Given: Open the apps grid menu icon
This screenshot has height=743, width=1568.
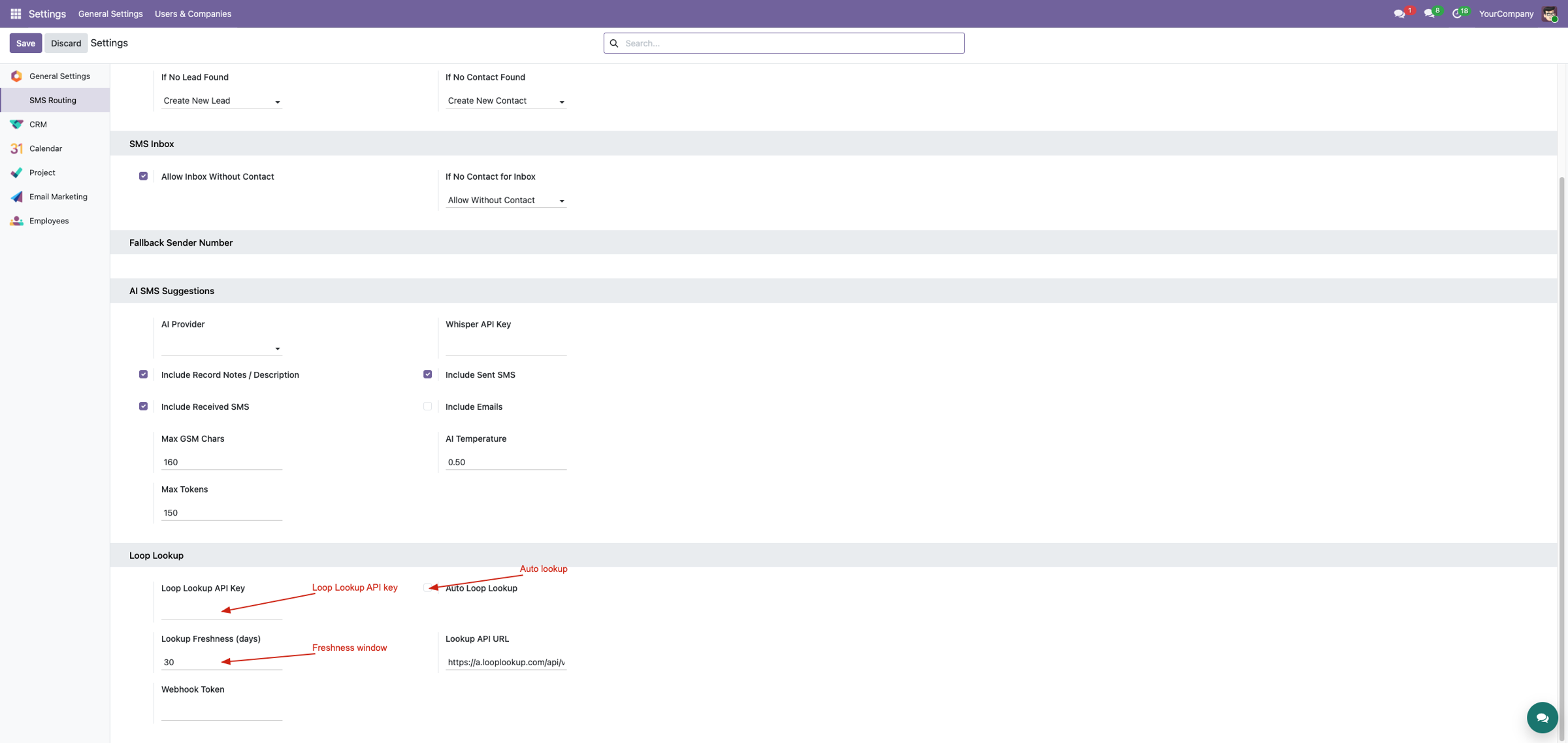Looking at the screenshot, I should (x=16, y=14).
